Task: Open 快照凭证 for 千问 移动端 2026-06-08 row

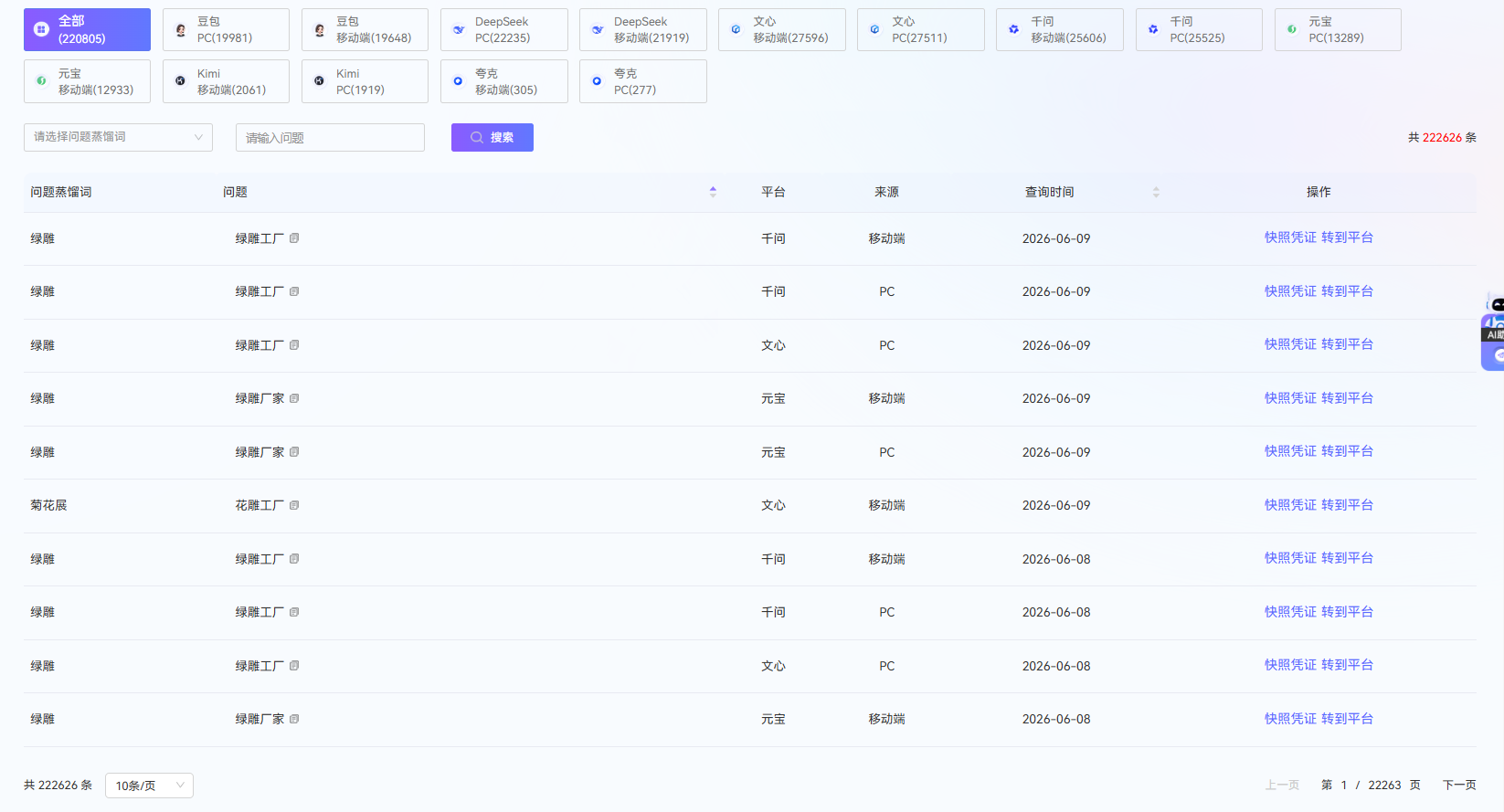Action: click(x=1290, y=558)
